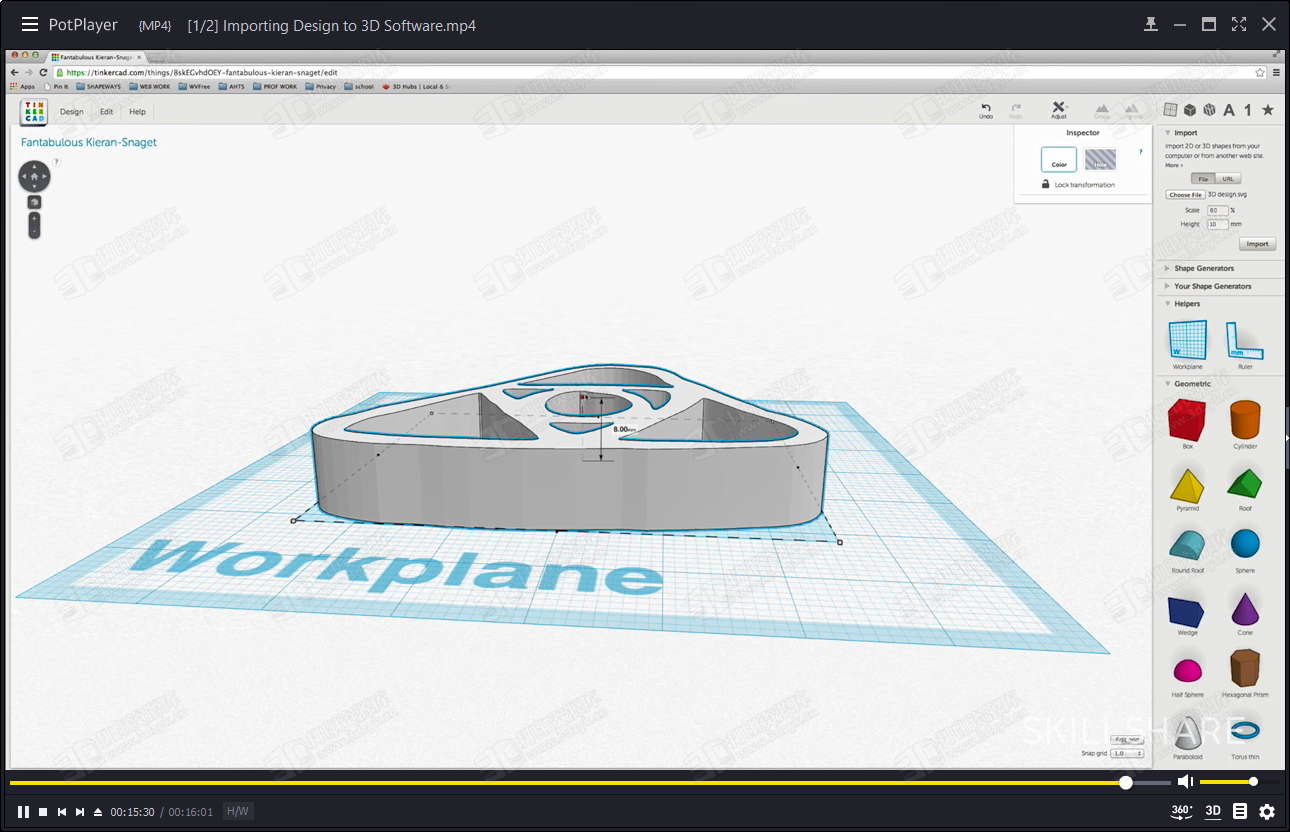1290x832 pixels.
Task: Click the home view navigation button
Action: pos(34,177)
